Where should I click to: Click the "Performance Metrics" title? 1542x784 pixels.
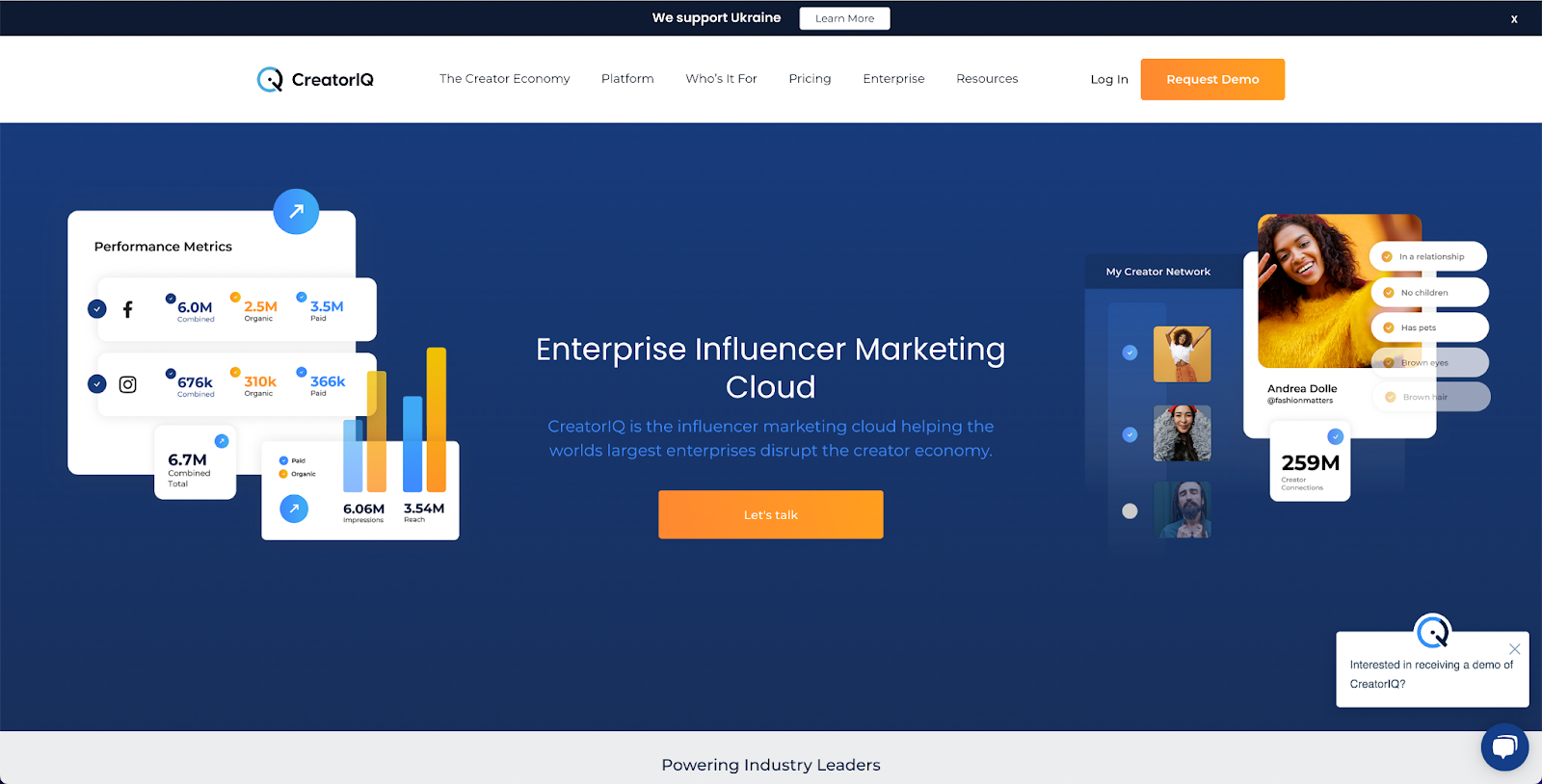click(x=163, y=247)
